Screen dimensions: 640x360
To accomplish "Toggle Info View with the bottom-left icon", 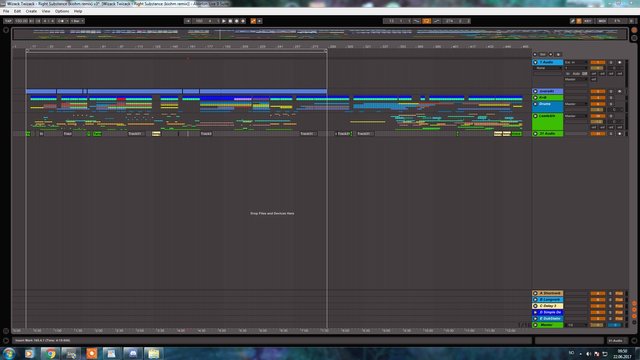I will (x=6, y=340).
